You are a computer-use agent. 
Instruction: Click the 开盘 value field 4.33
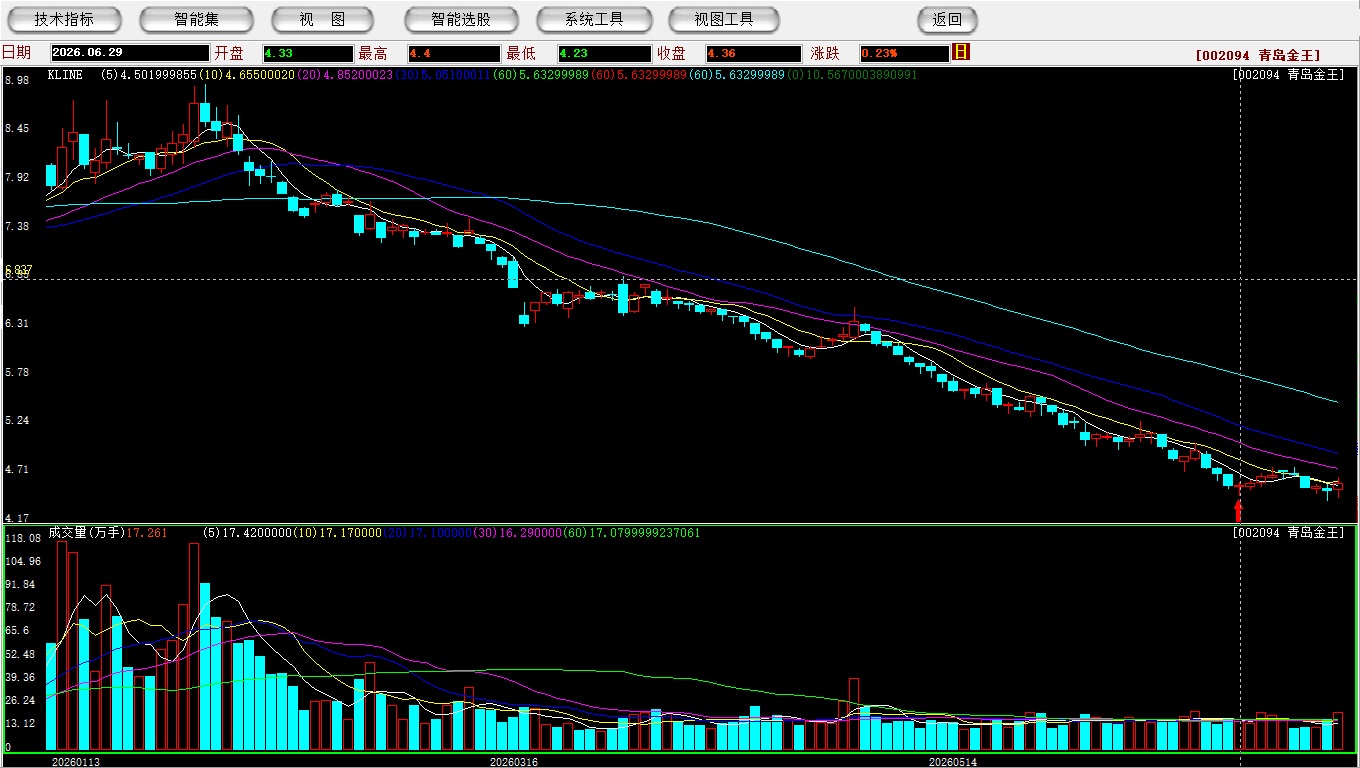[308, 53]
